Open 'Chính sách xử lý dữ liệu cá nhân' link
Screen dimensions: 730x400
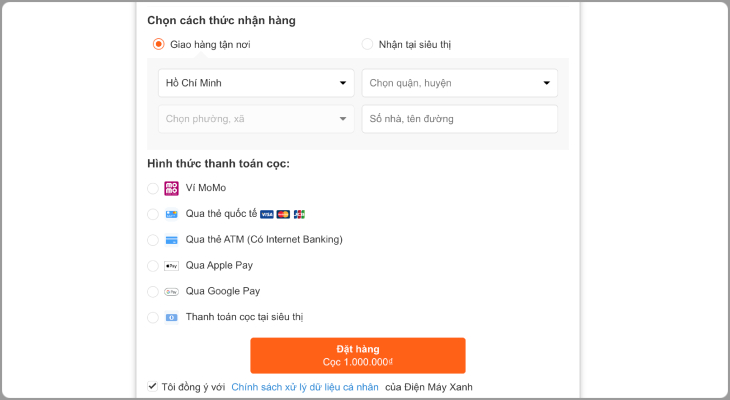point(305,387)
